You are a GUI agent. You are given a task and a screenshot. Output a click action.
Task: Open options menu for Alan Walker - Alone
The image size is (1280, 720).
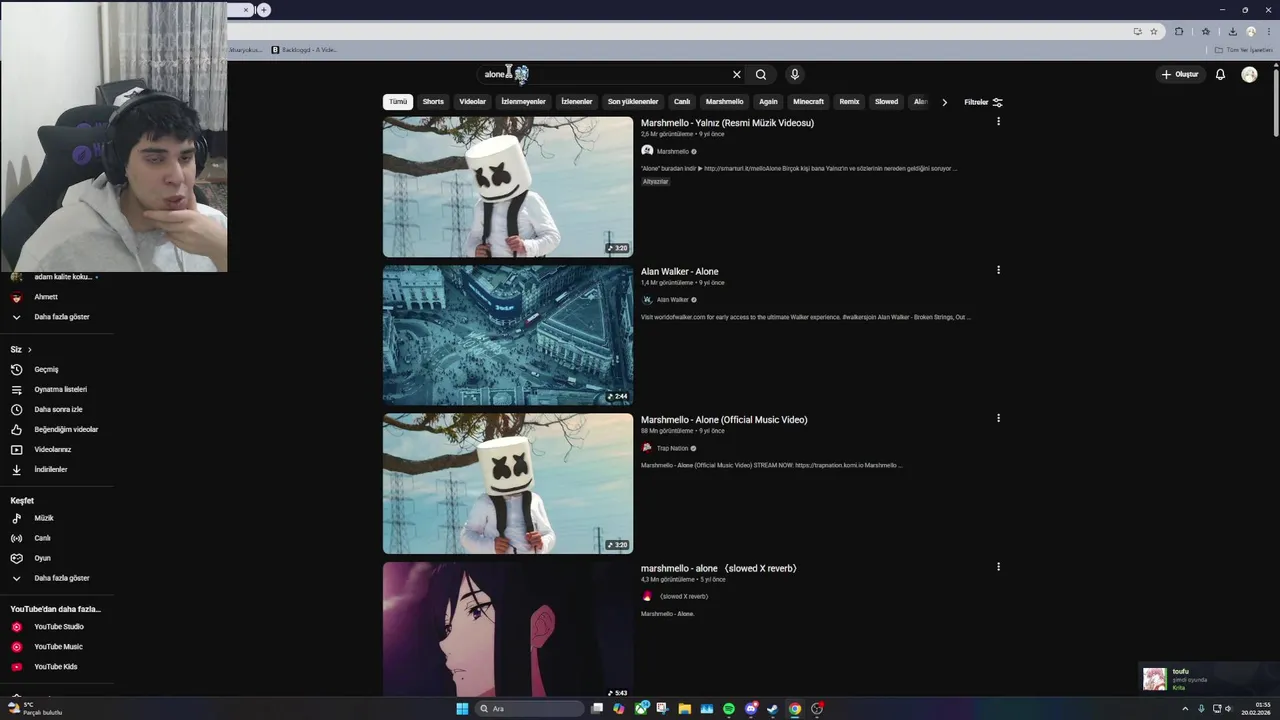[x=998, y=270]
